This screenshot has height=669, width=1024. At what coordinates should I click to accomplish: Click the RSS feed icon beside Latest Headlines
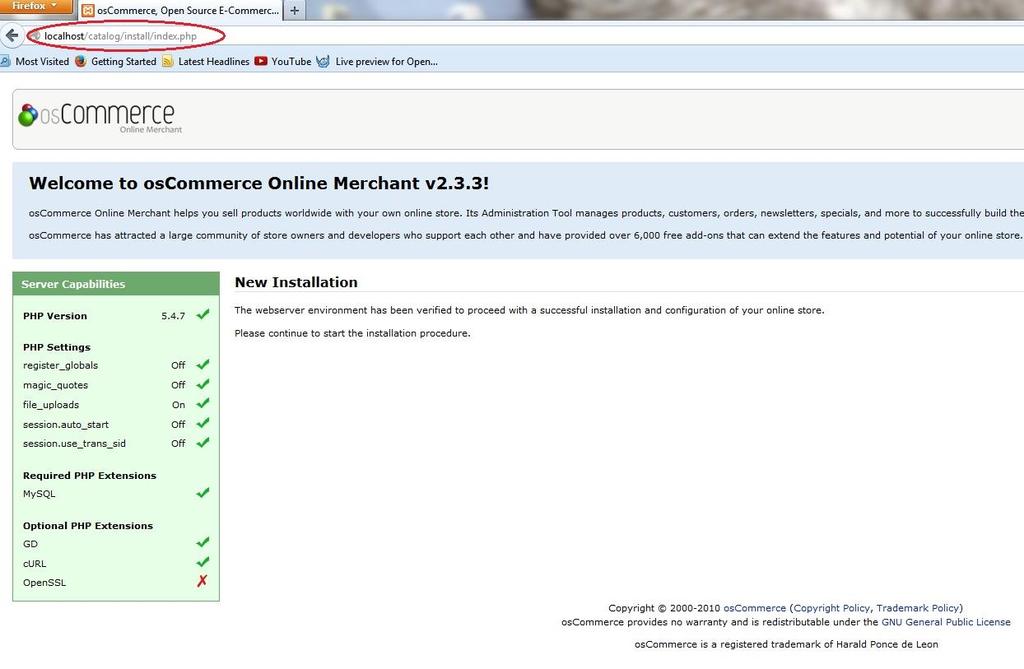click(x=168, y=61)
